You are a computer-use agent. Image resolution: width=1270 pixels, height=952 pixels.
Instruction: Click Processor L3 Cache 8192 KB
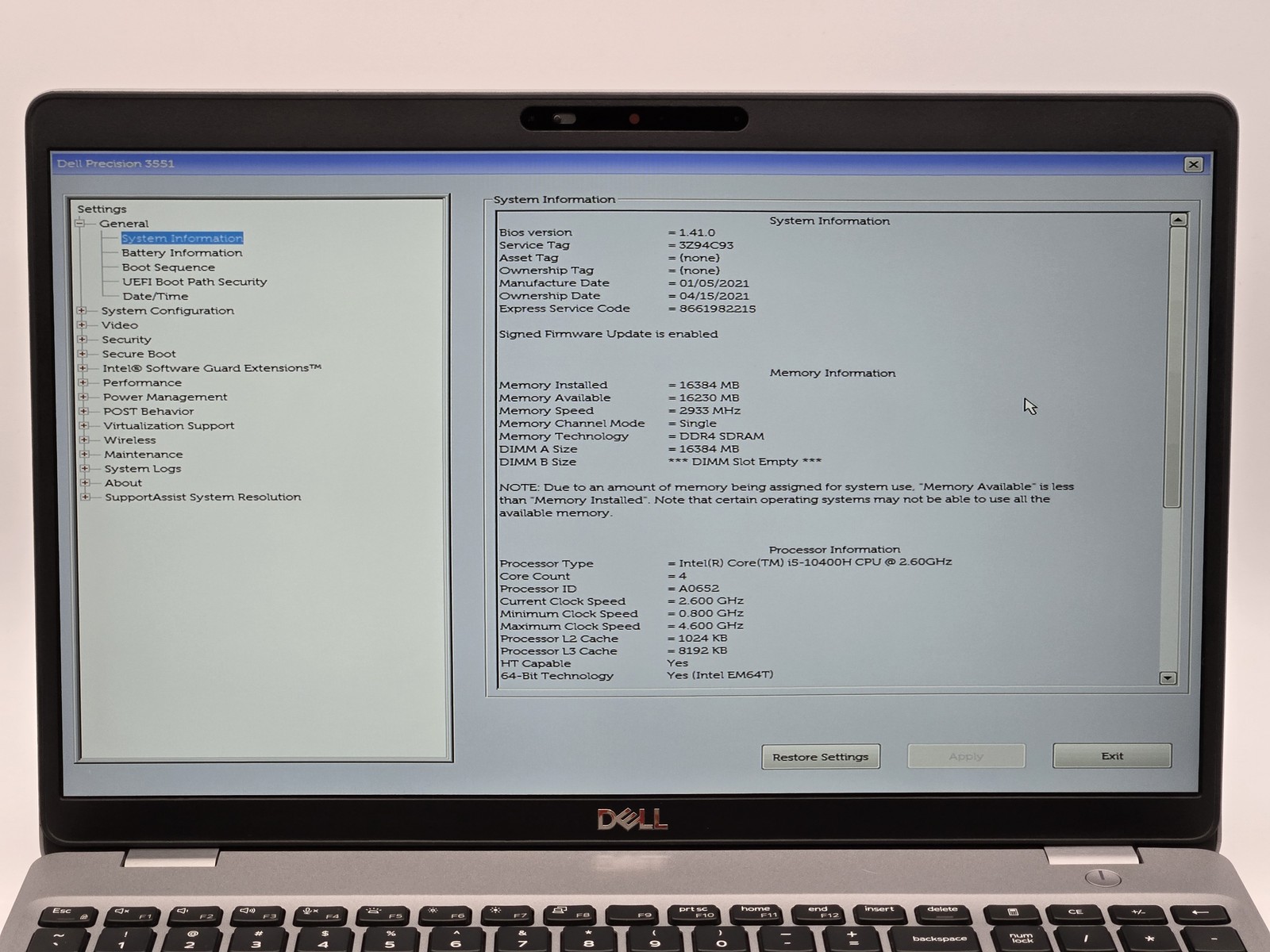coord(702,650)
